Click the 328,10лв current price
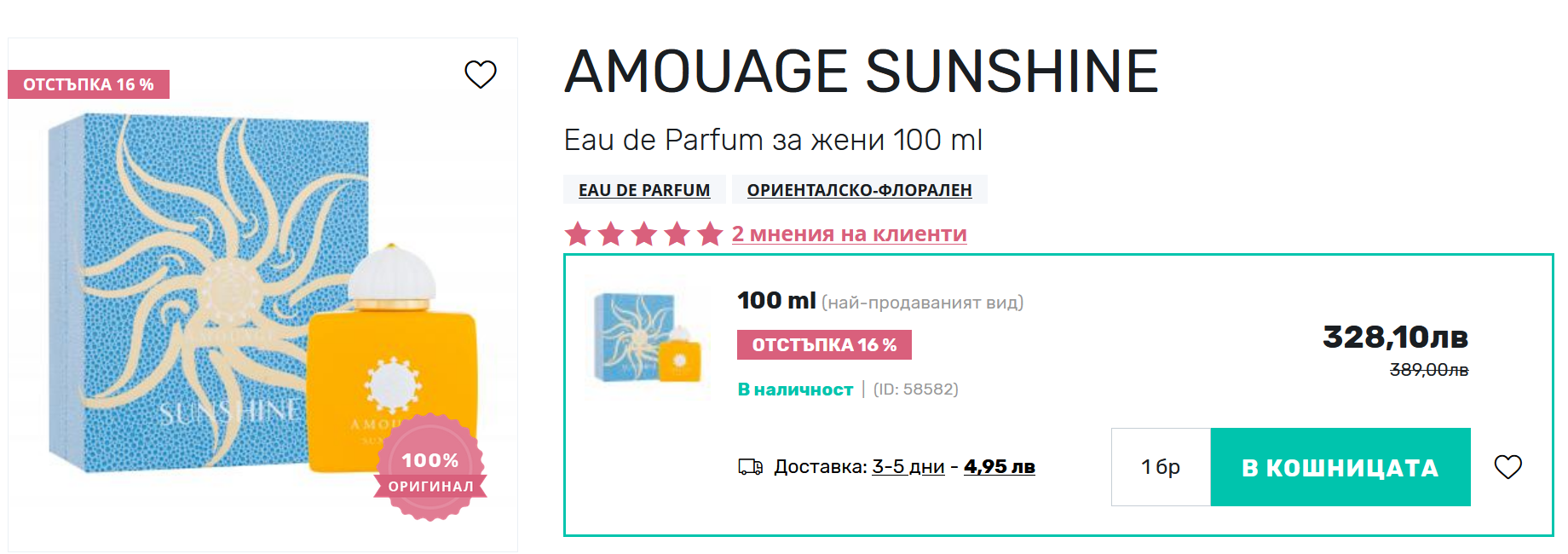Screen dimensions: 1568x554 click(1395, 338)
